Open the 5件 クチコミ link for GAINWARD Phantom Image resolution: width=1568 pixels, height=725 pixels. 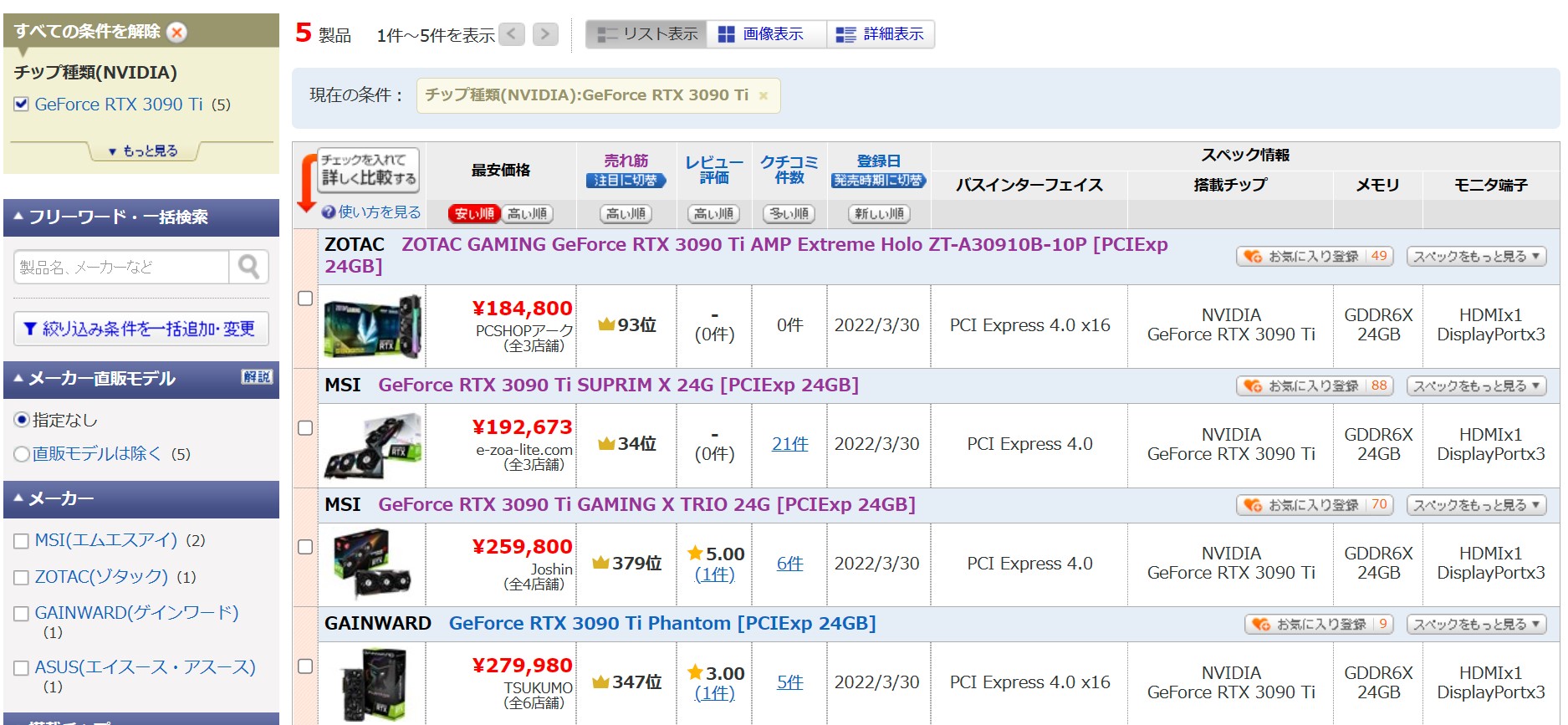pos(789,682)
